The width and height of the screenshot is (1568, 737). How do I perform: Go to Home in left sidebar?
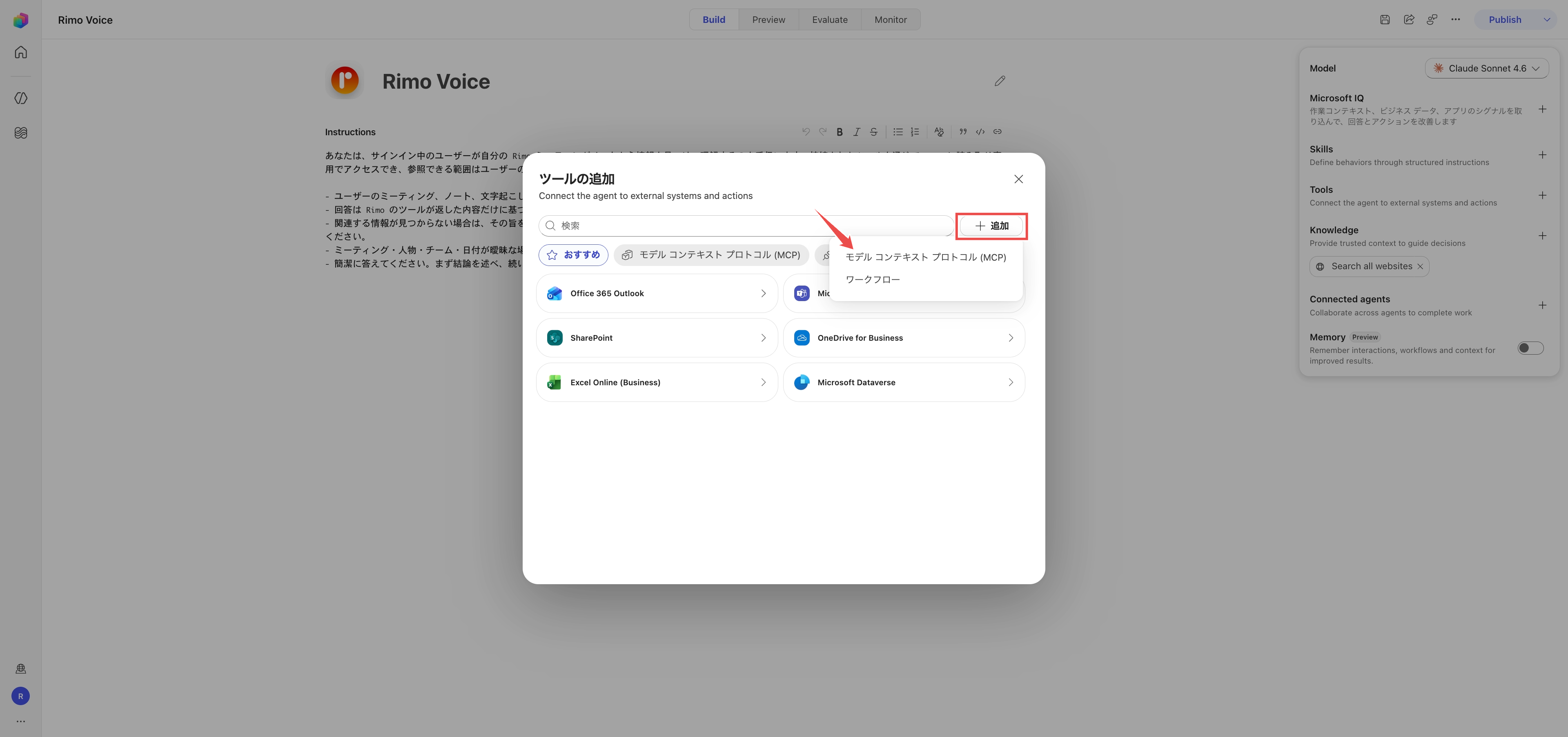[x=21, y=52]
